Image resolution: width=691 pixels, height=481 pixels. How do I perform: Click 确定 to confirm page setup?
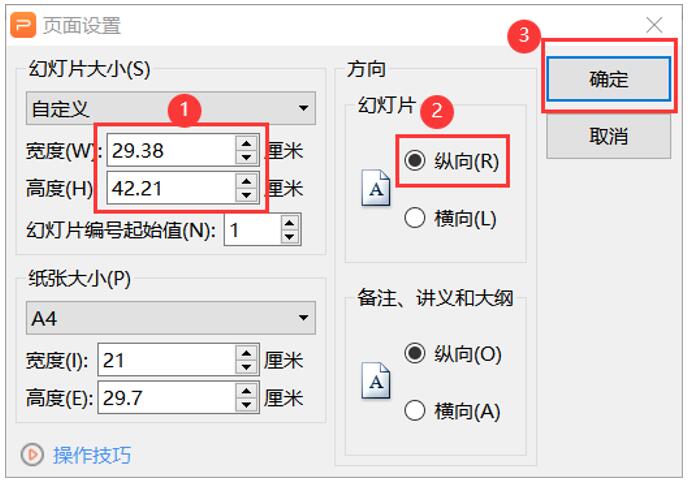[x=608, y=79]
